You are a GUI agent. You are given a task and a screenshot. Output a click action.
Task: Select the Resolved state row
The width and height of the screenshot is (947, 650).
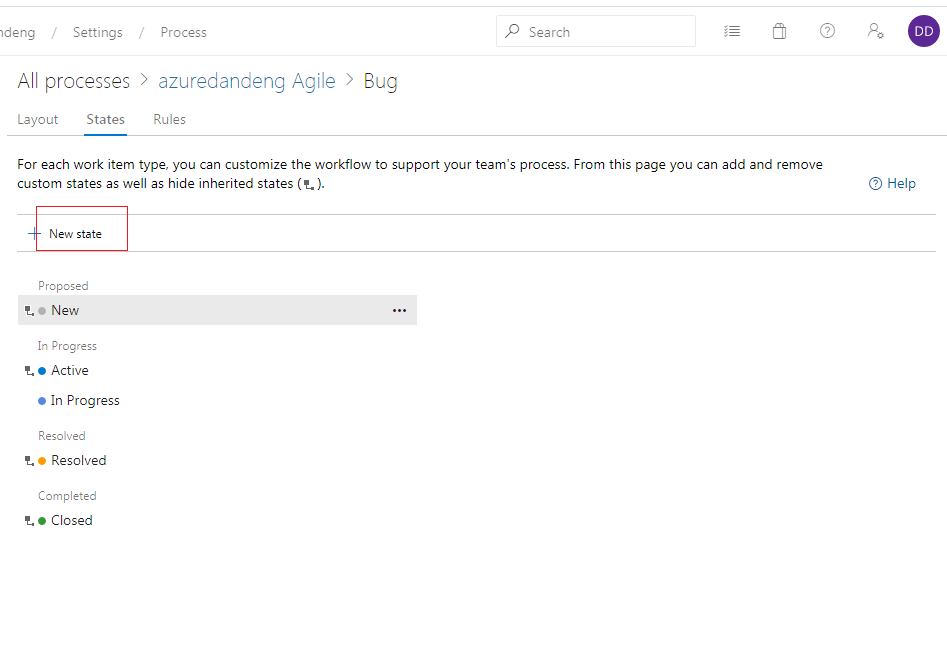[x=78, y=460]
